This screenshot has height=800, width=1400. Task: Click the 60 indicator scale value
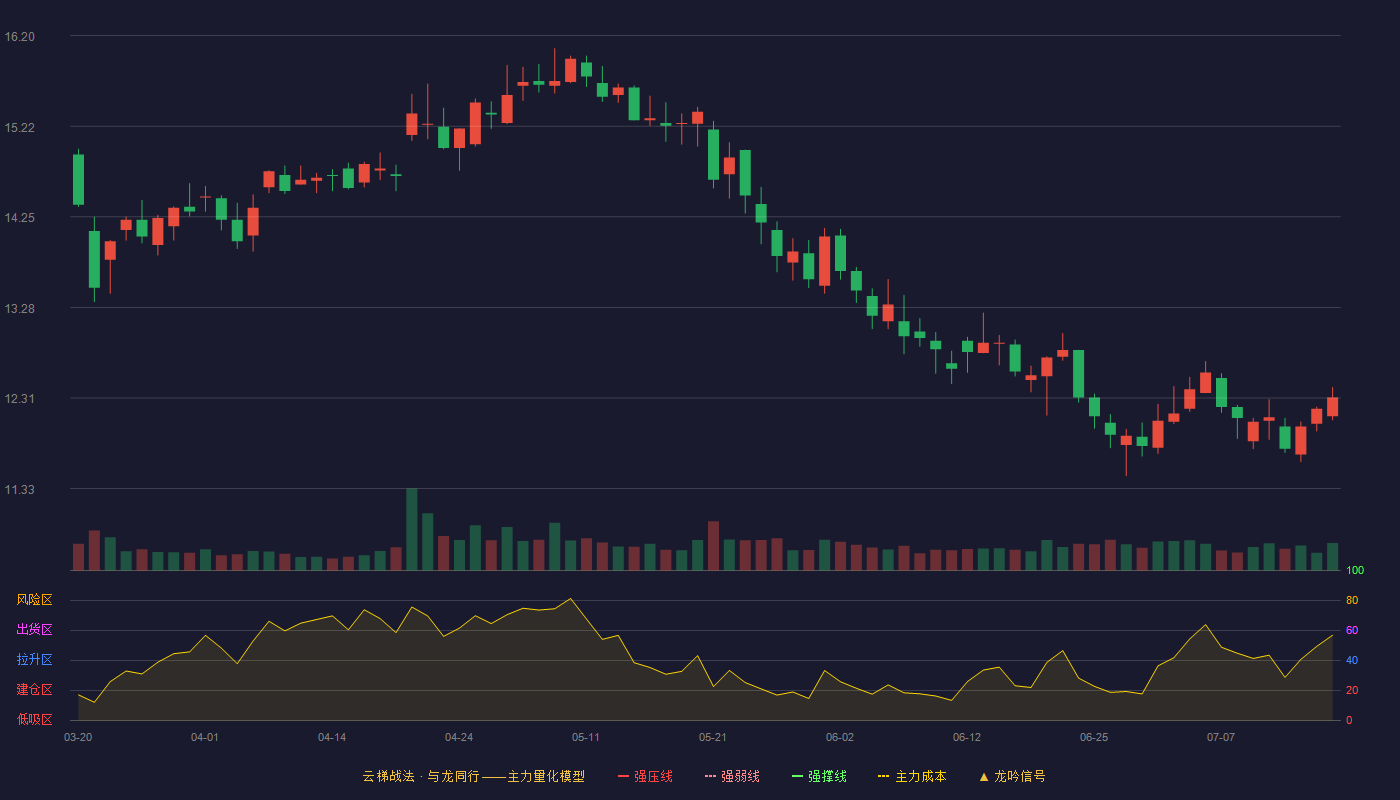[1352, 630]
